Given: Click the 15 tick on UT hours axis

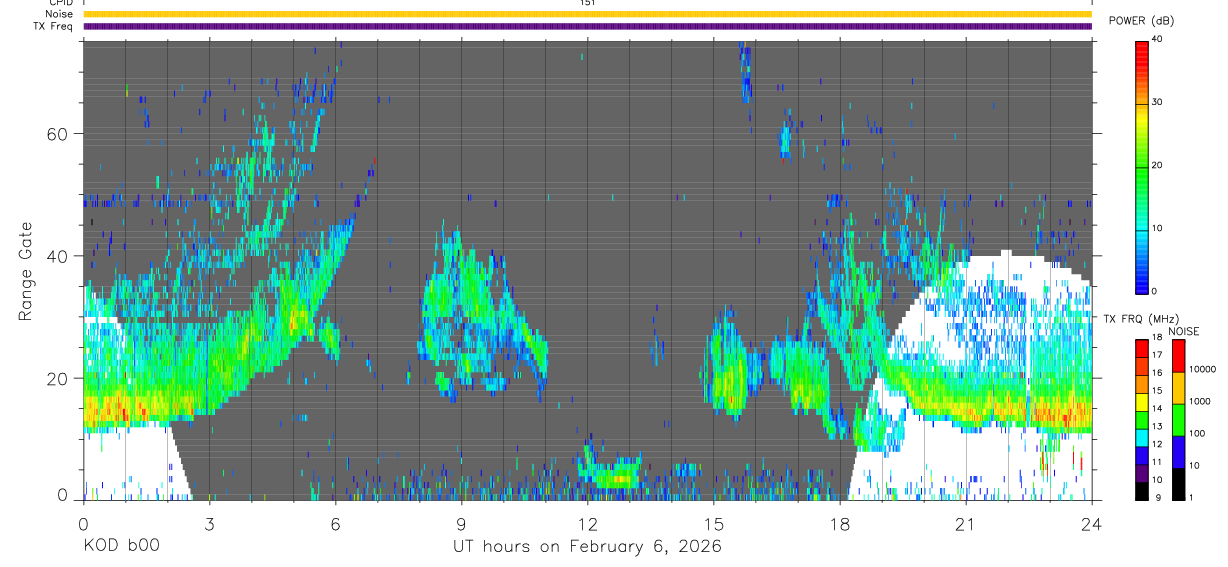Looking at the screenshot, I should 714,522.
